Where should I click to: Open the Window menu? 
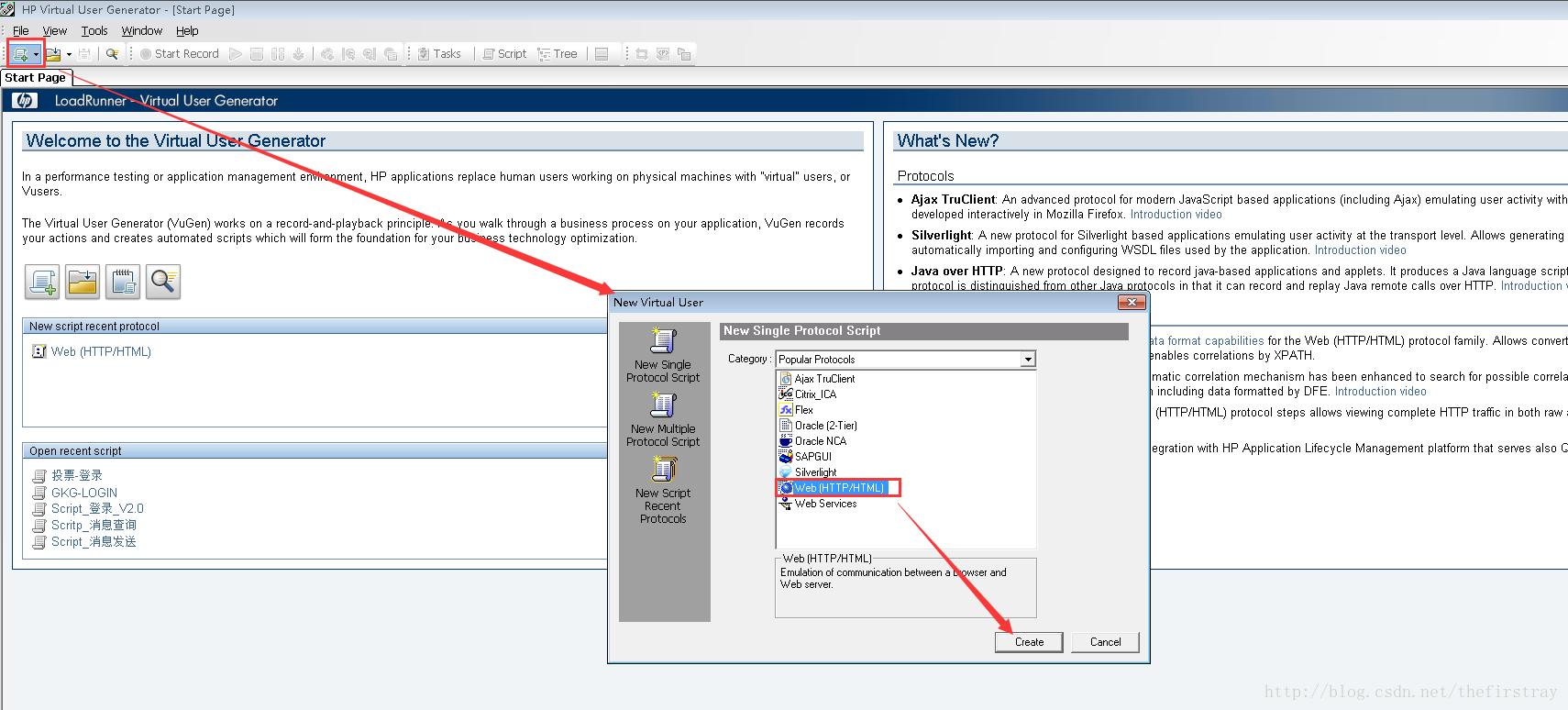(142, 30)
